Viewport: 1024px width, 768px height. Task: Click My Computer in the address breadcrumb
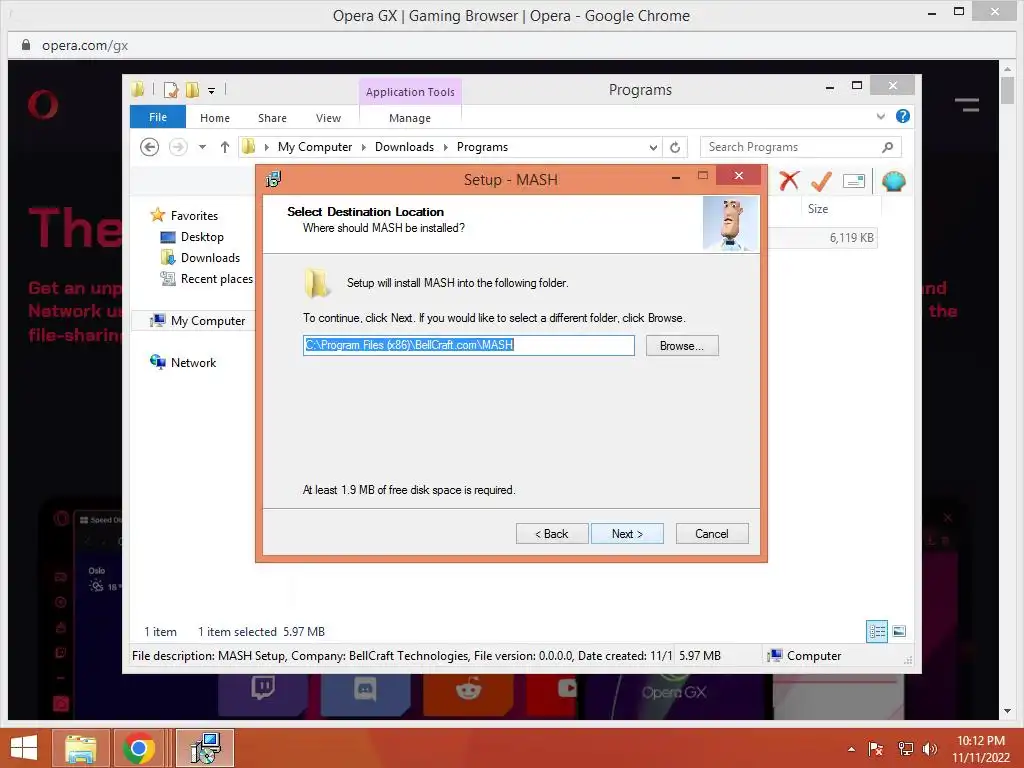click(x=315, y=147)
